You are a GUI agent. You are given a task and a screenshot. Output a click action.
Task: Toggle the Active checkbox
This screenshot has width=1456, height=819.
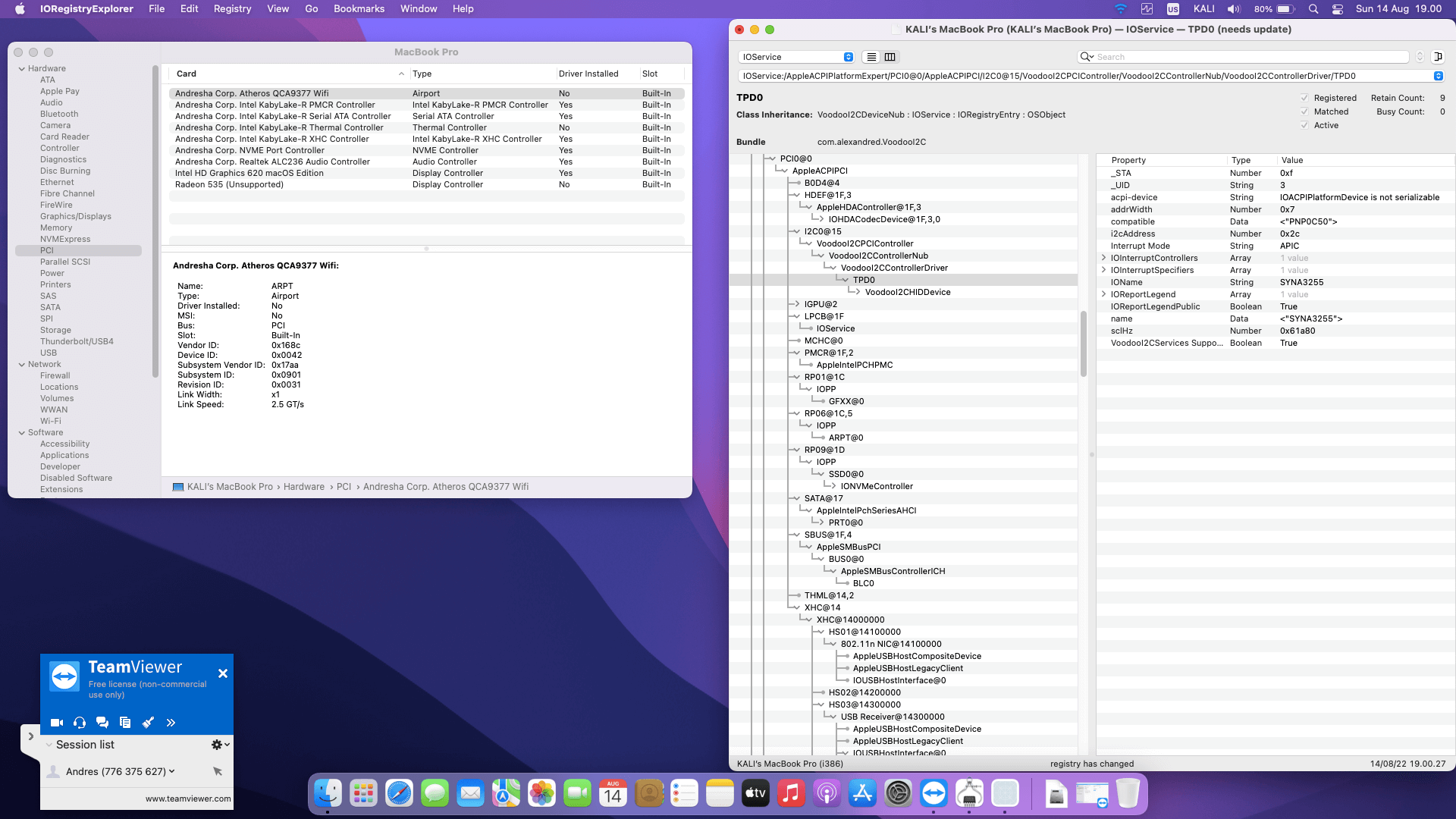coord(1304,125)
